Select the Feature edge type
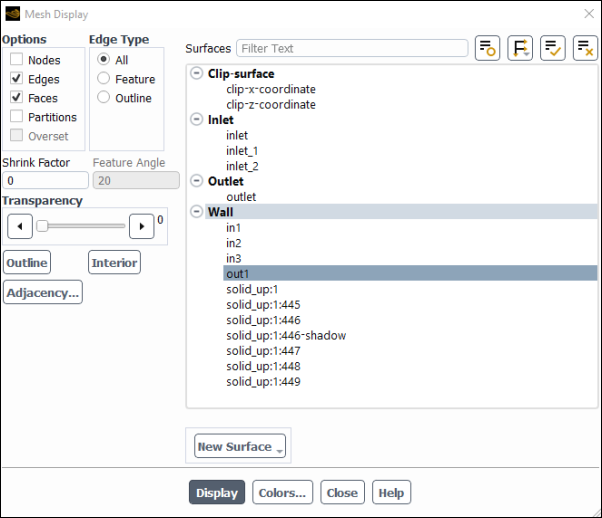 (x=103, y=79)
